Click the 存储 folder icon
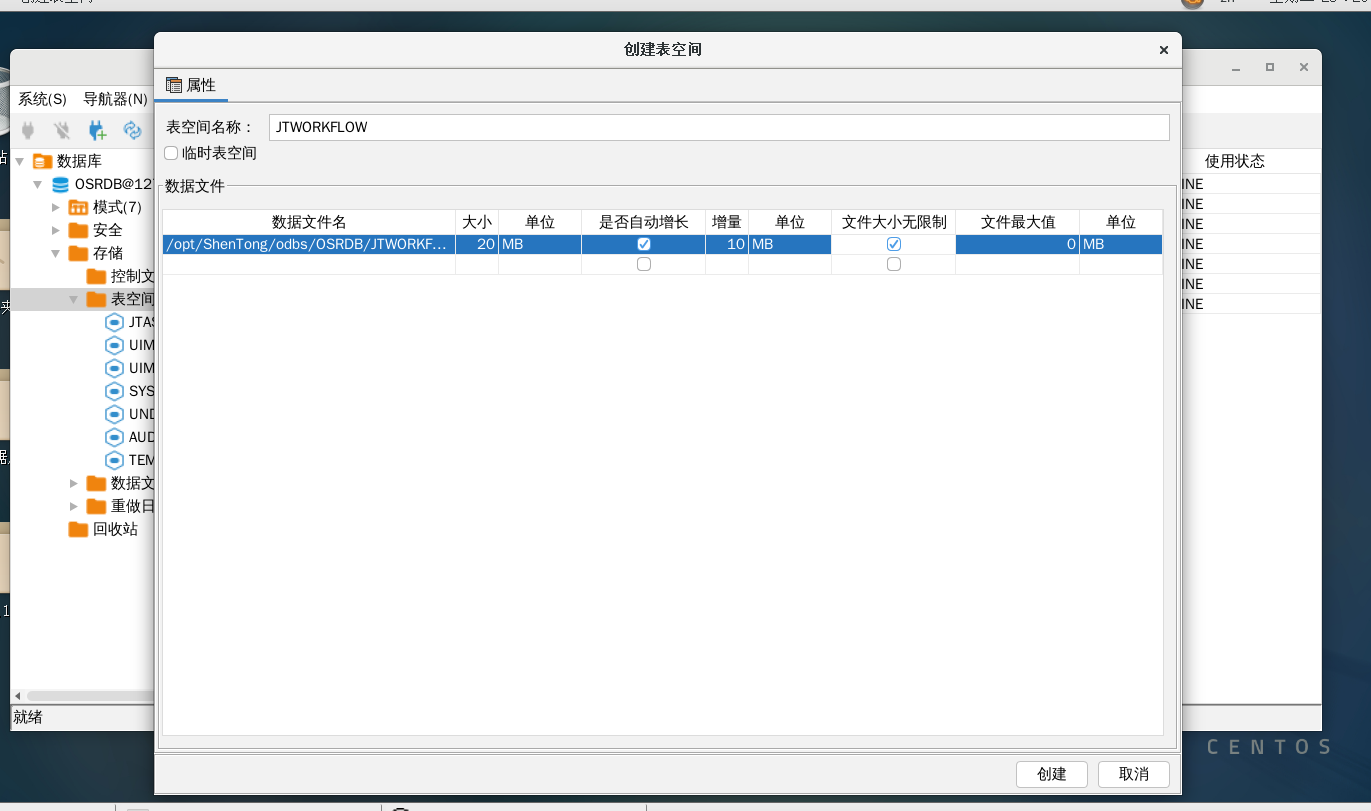Screen dimensions: 1371x811 coord(78,253)
